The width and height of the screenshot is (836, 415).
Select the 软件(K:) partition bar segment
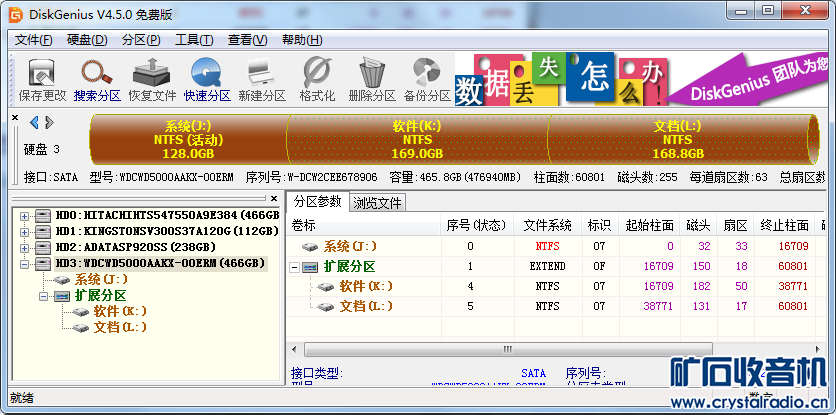417,140
